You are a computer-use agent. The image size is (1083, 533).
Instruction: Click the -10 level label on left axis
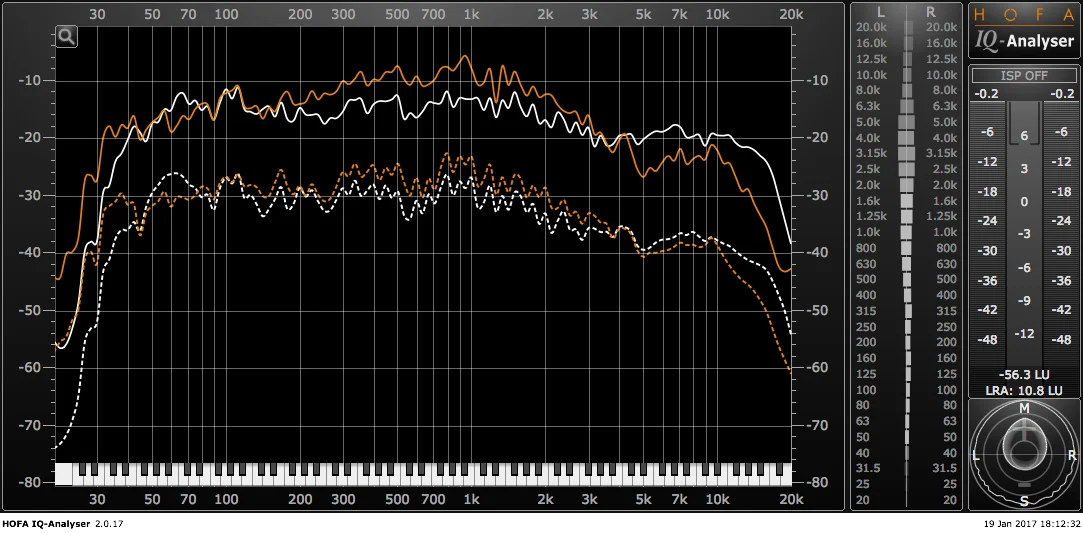click(31, 80)
